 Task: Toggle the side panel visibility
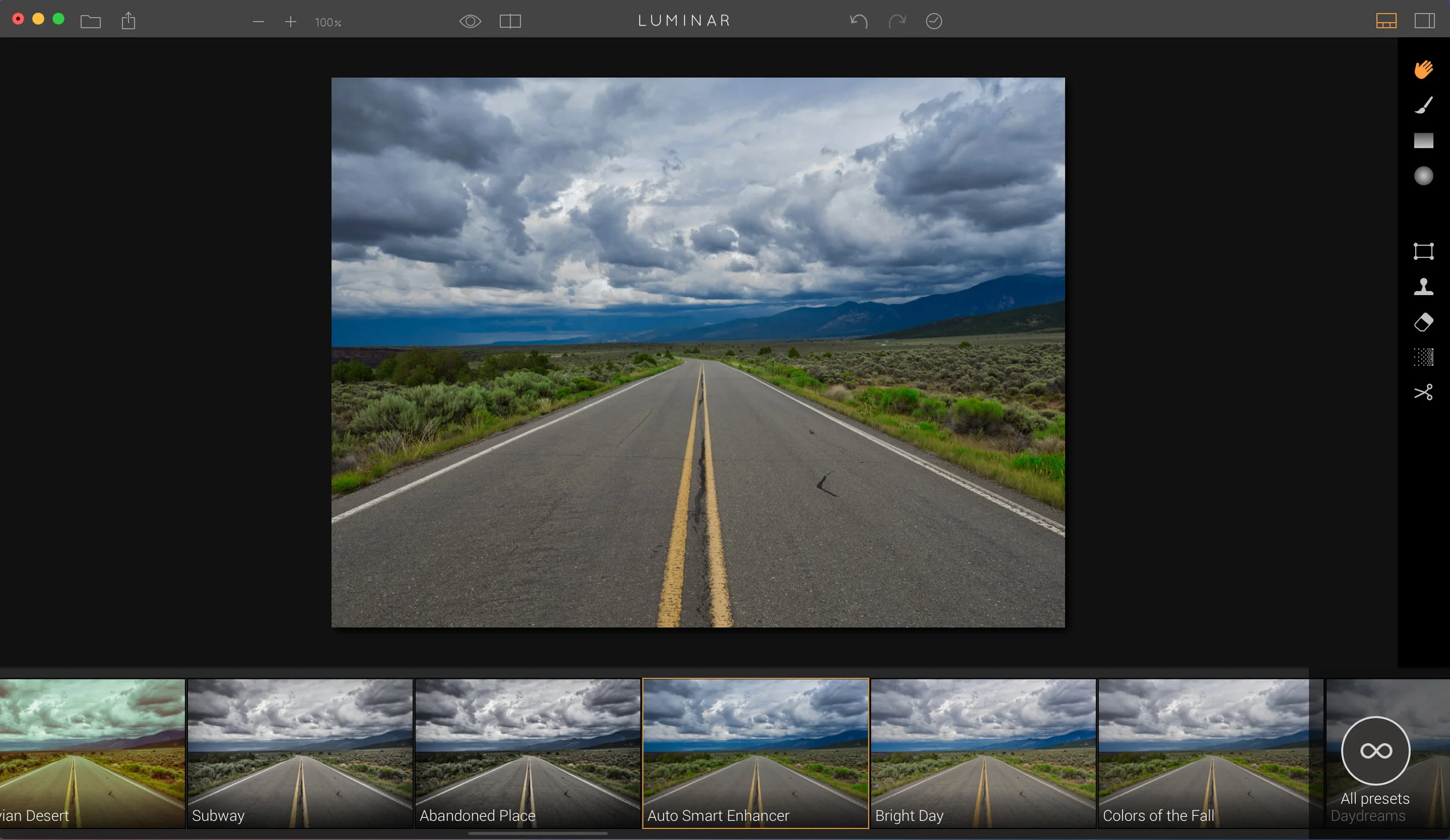(1424, 21)
